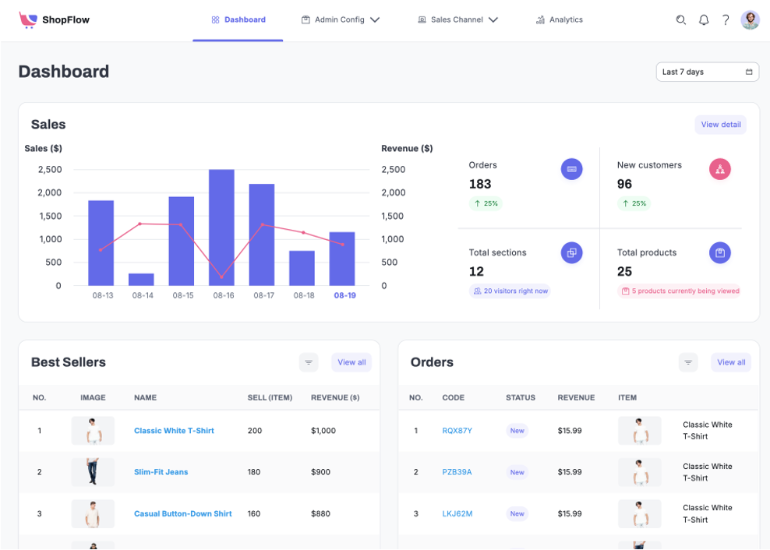Open the Best Sellers filter icon

[x=309, y=362]
